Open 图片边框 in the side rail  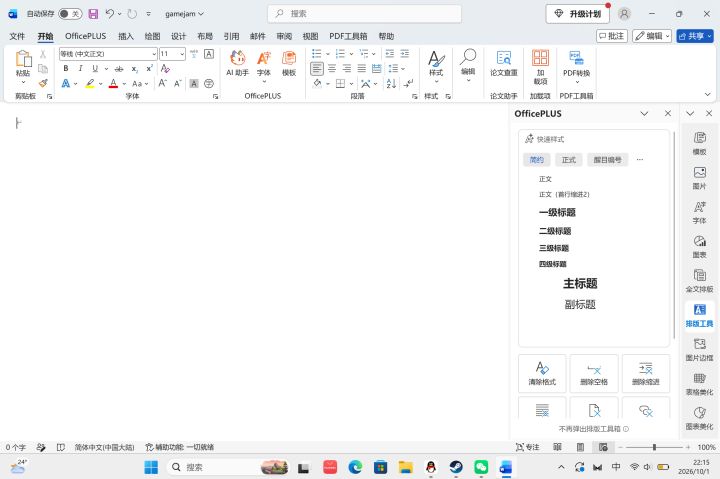coord(699,349)
